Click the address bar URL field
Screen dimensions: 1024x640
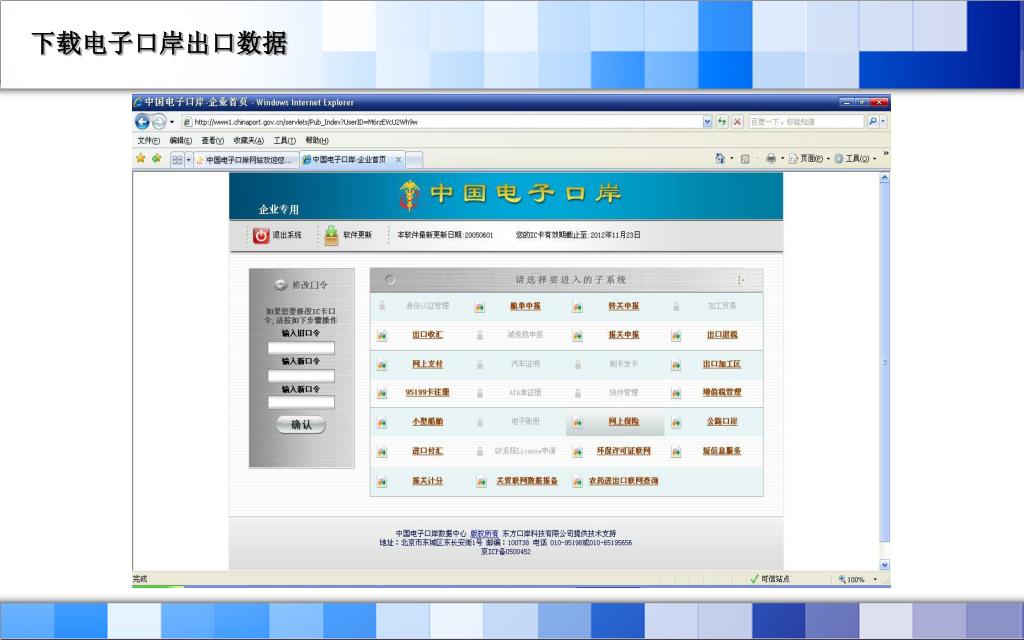click(443, 121)
